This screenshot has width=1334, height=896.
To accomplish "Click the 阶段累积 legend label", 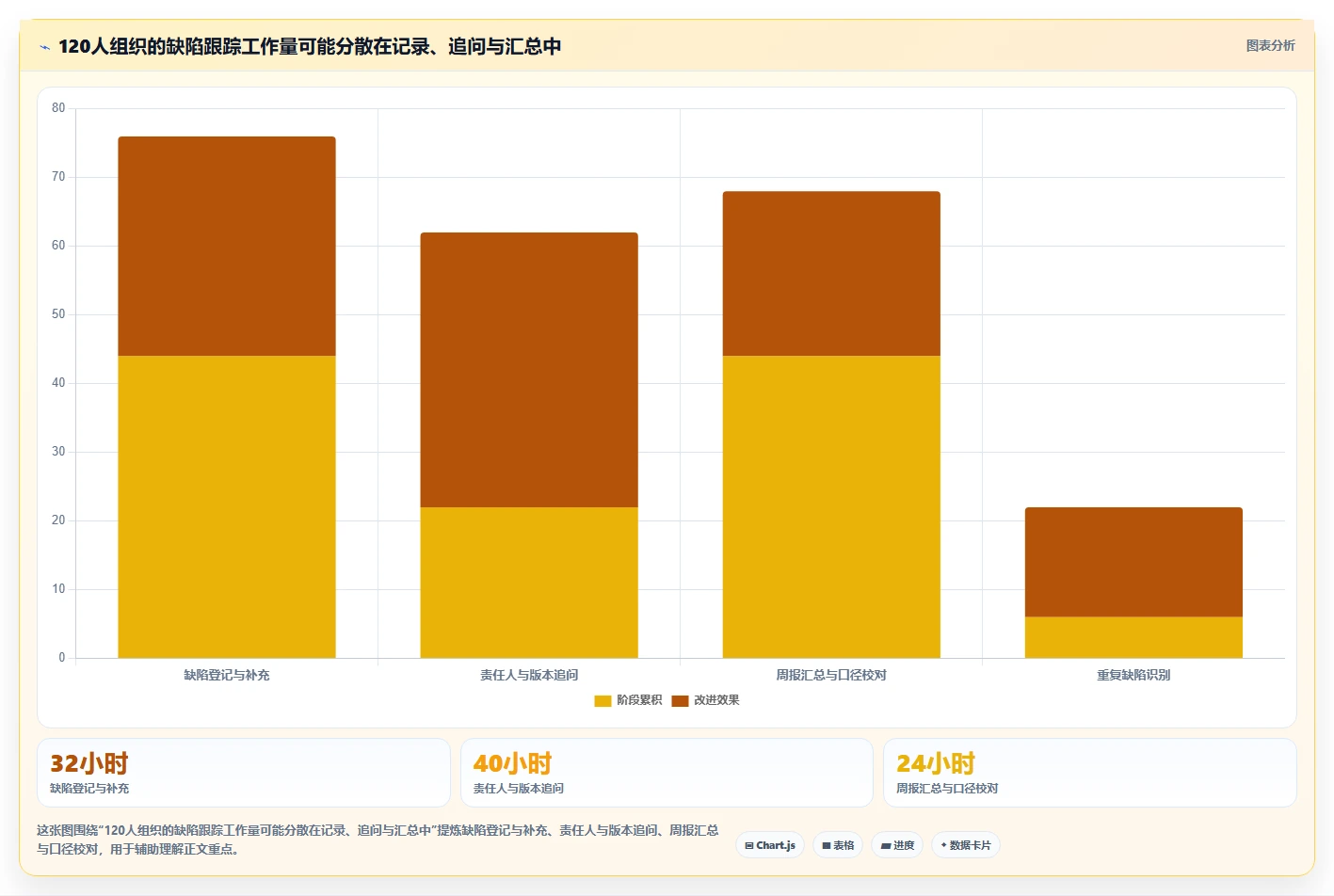I will [x=639, y=700].
